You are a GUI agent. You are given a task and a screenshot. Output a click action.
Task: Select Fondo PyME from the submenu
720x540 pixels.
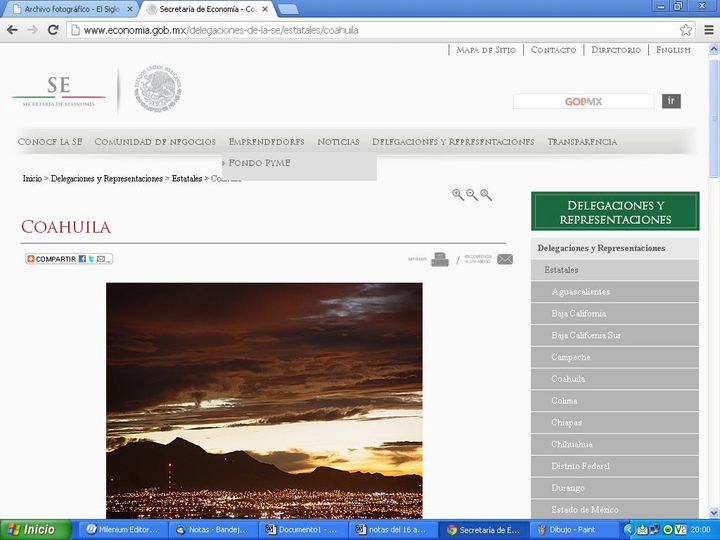click(259, 163)
